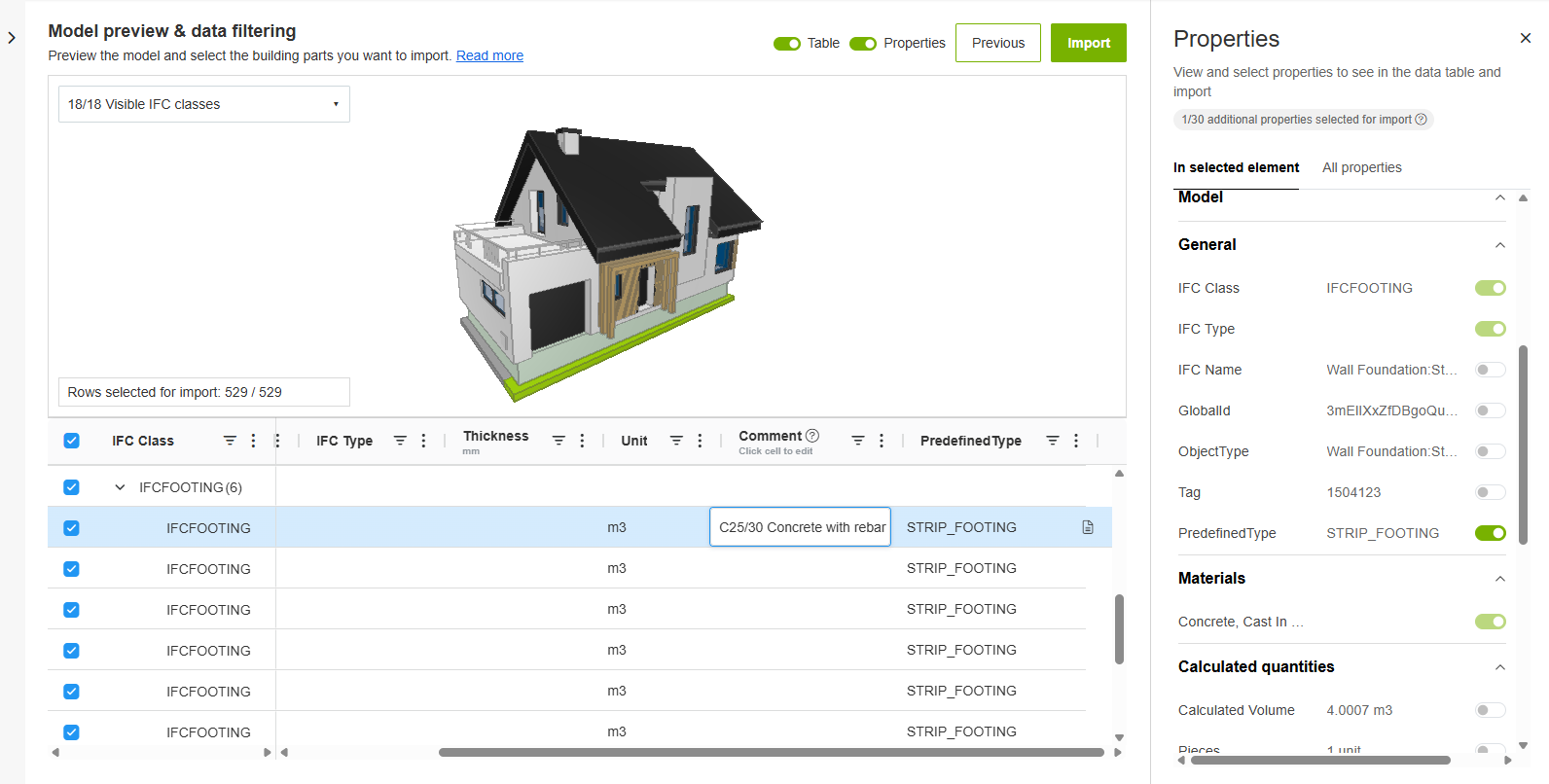Open IFC Type column options menu
The image size is (1549, 784).
click(423, 441)
